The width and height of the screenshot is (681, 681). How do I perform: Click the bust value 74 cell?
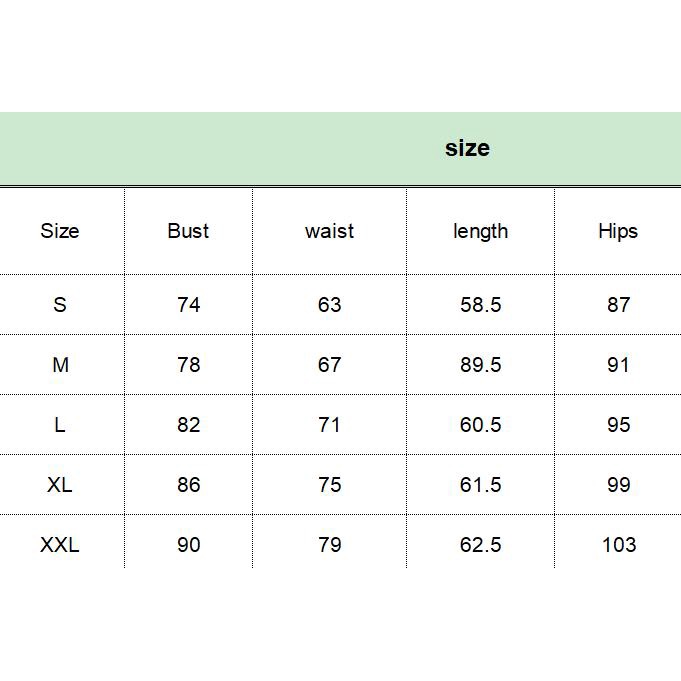click(188, 305)
